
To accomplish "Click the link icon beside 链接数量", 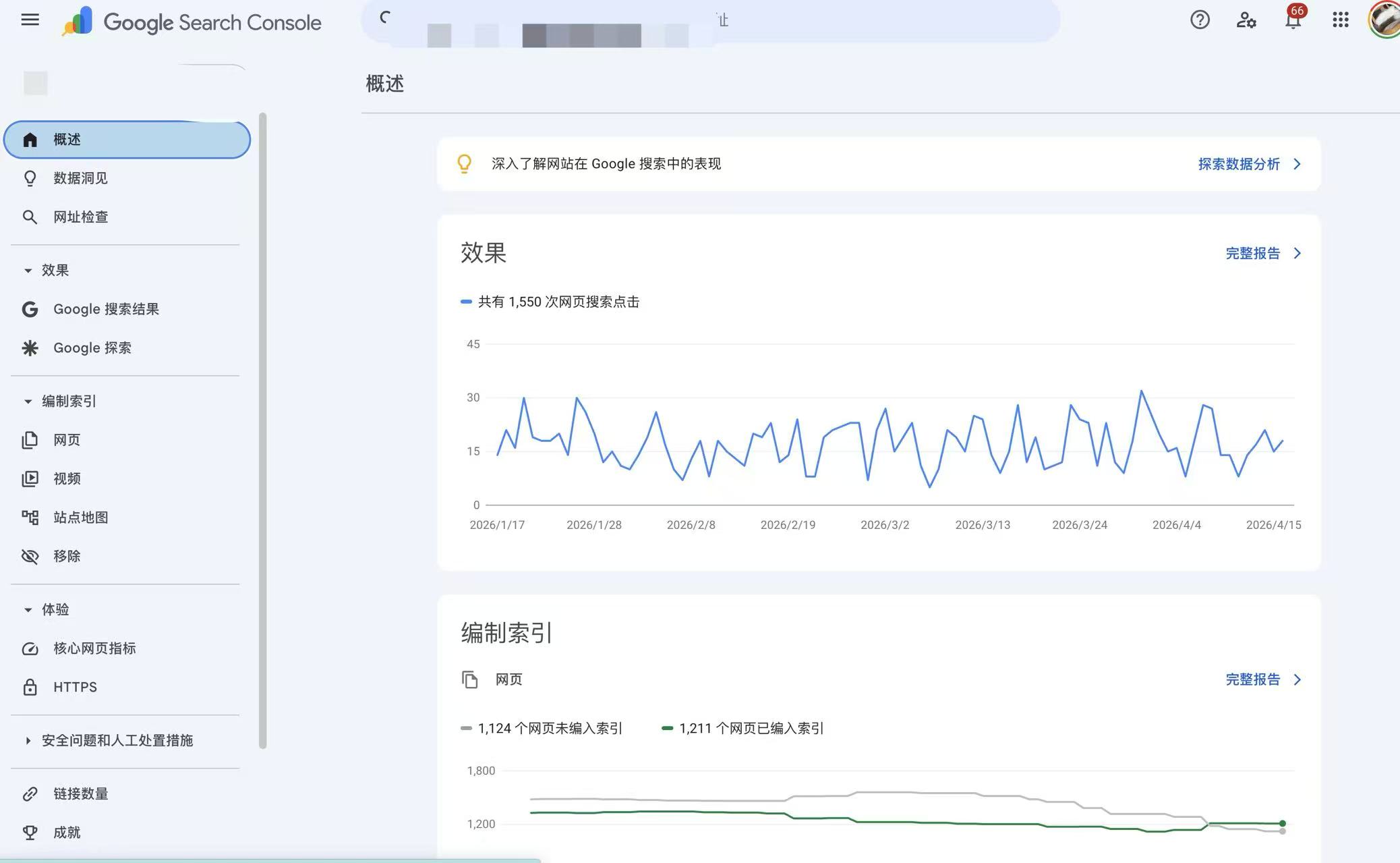I will point(30,794).
